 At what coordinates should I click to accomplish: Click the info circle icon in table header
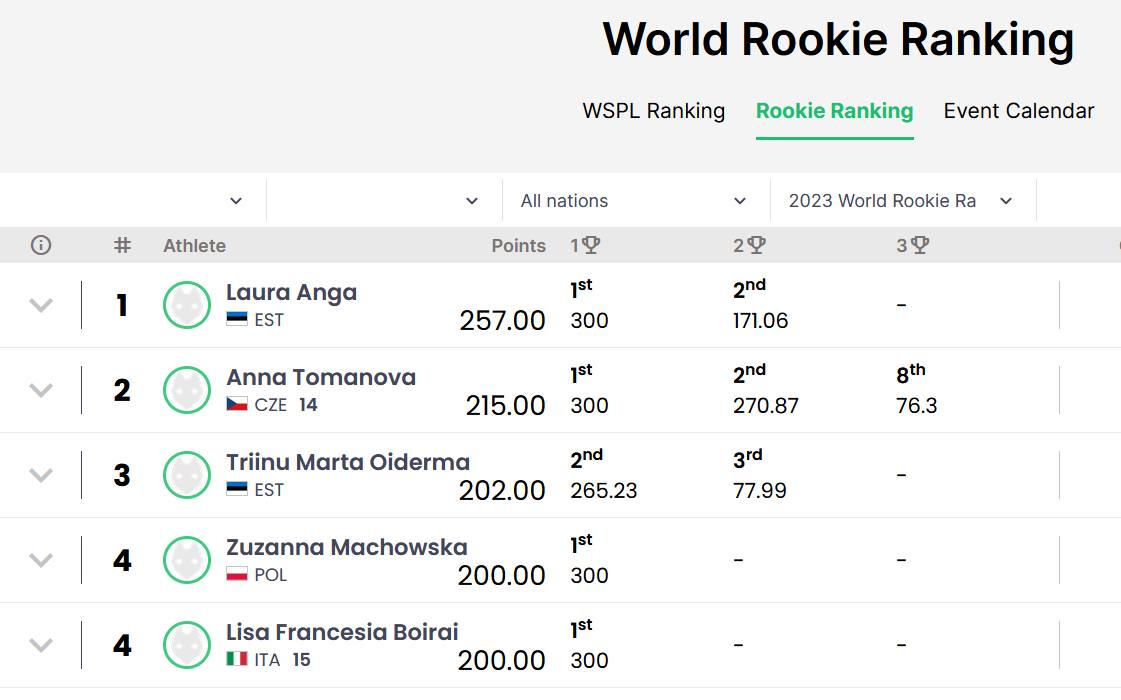[x=41, y=245]
